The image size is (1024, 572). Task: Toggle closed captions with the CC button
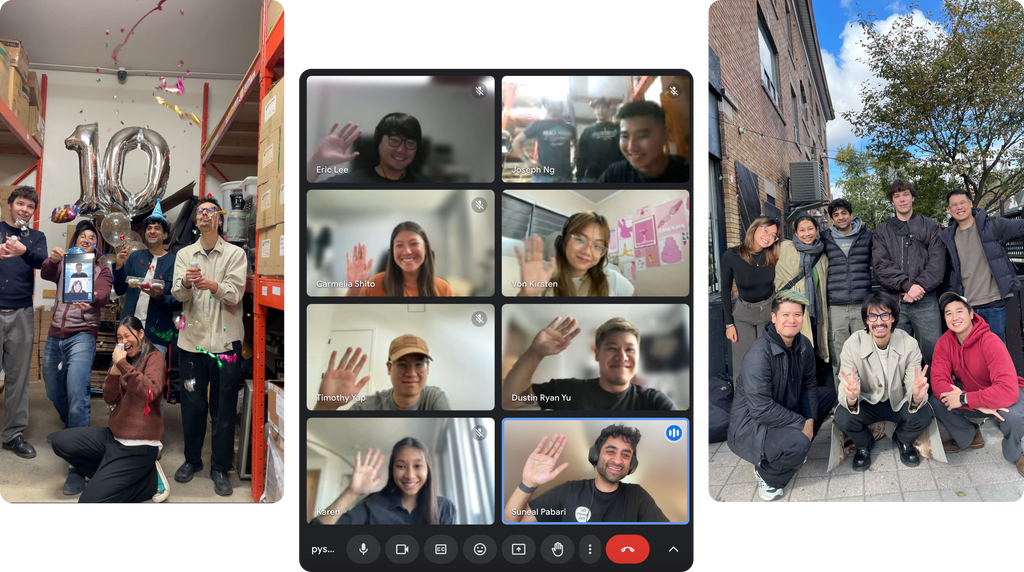441,549
